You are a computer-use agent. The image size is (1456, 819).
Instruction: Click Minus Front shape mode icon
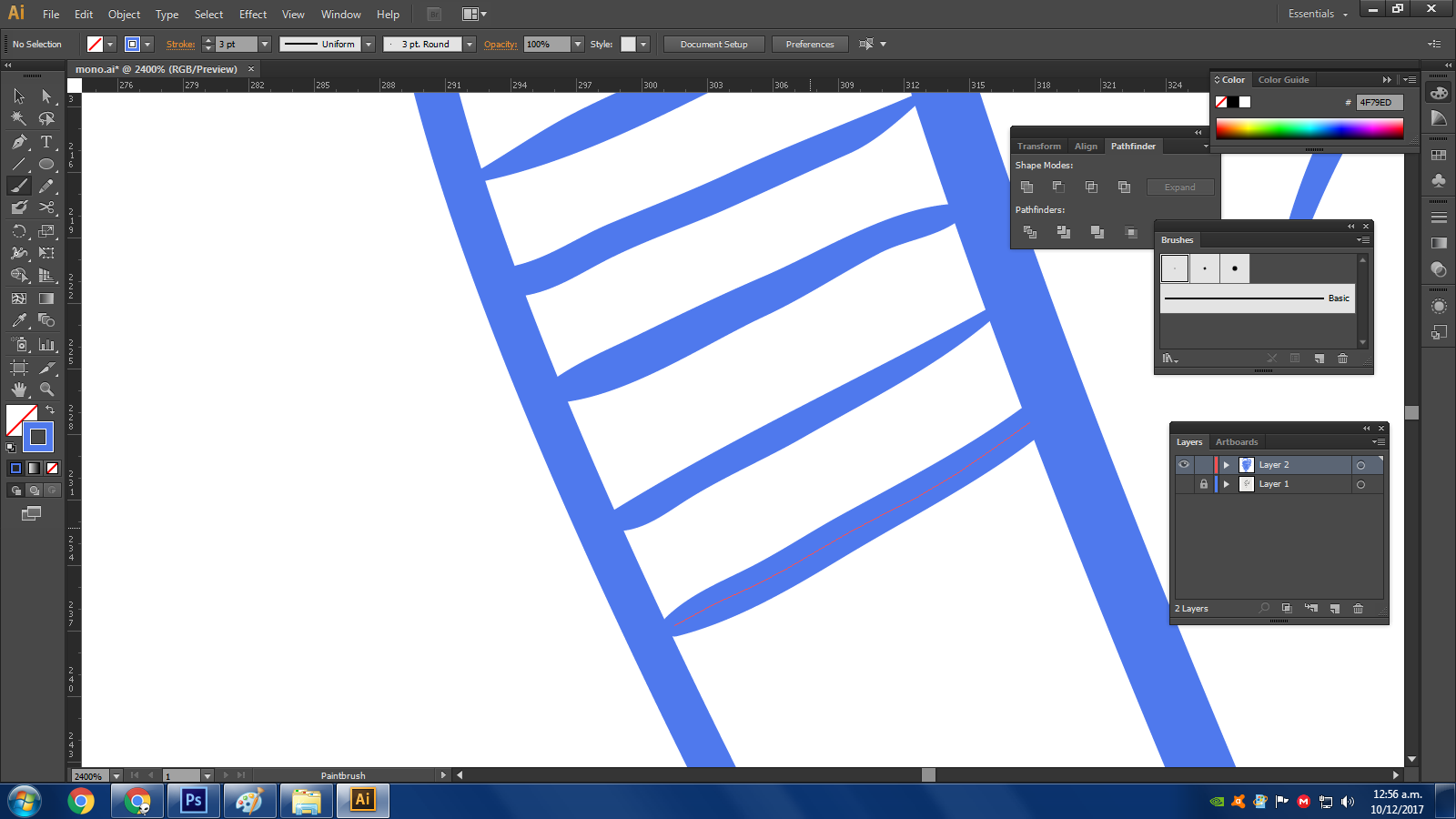1058,187
